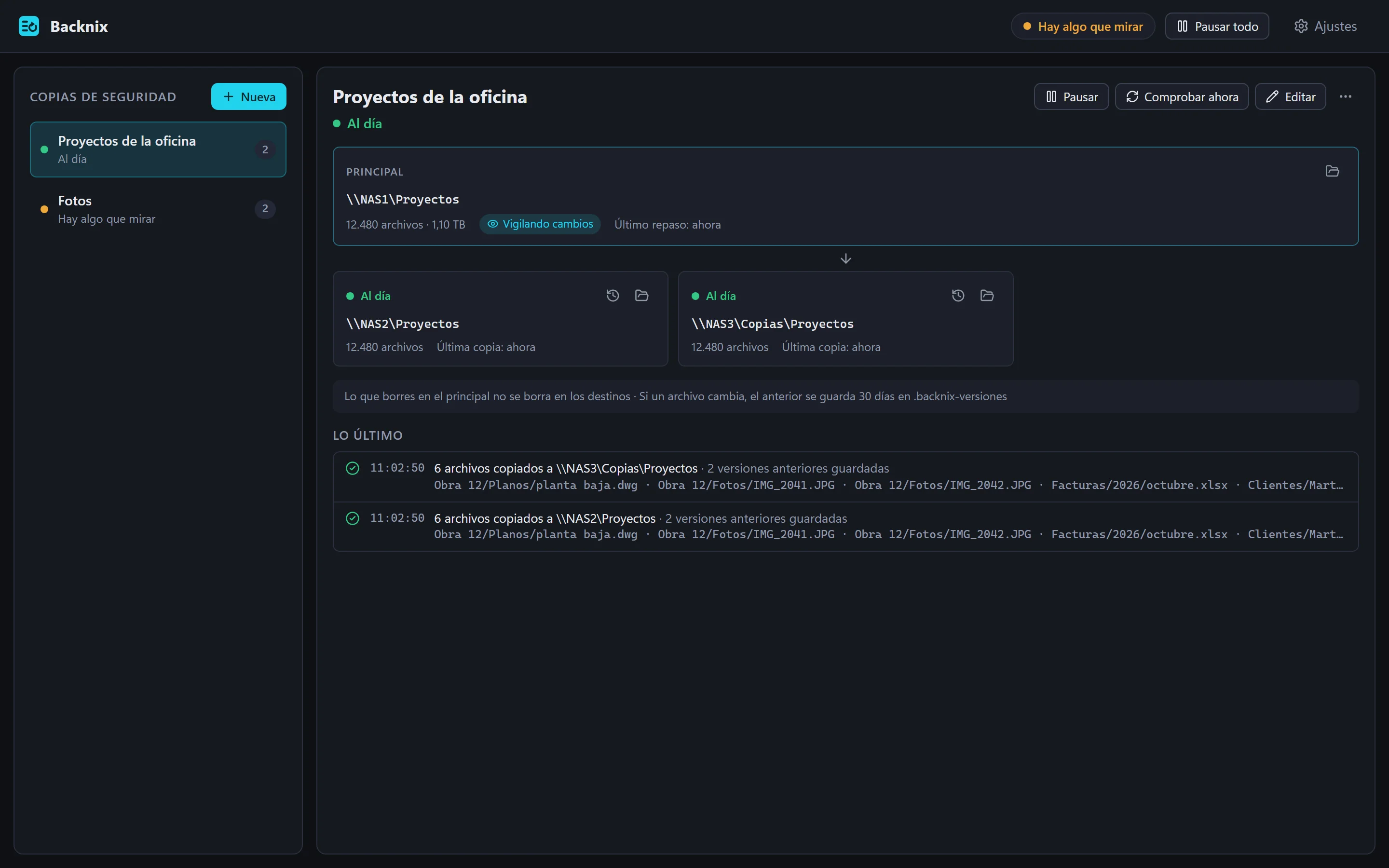This screenshot has height=868, width=1389.
Task: Pause the Proyectos de la oficina backup
Action: (1071, 96)
